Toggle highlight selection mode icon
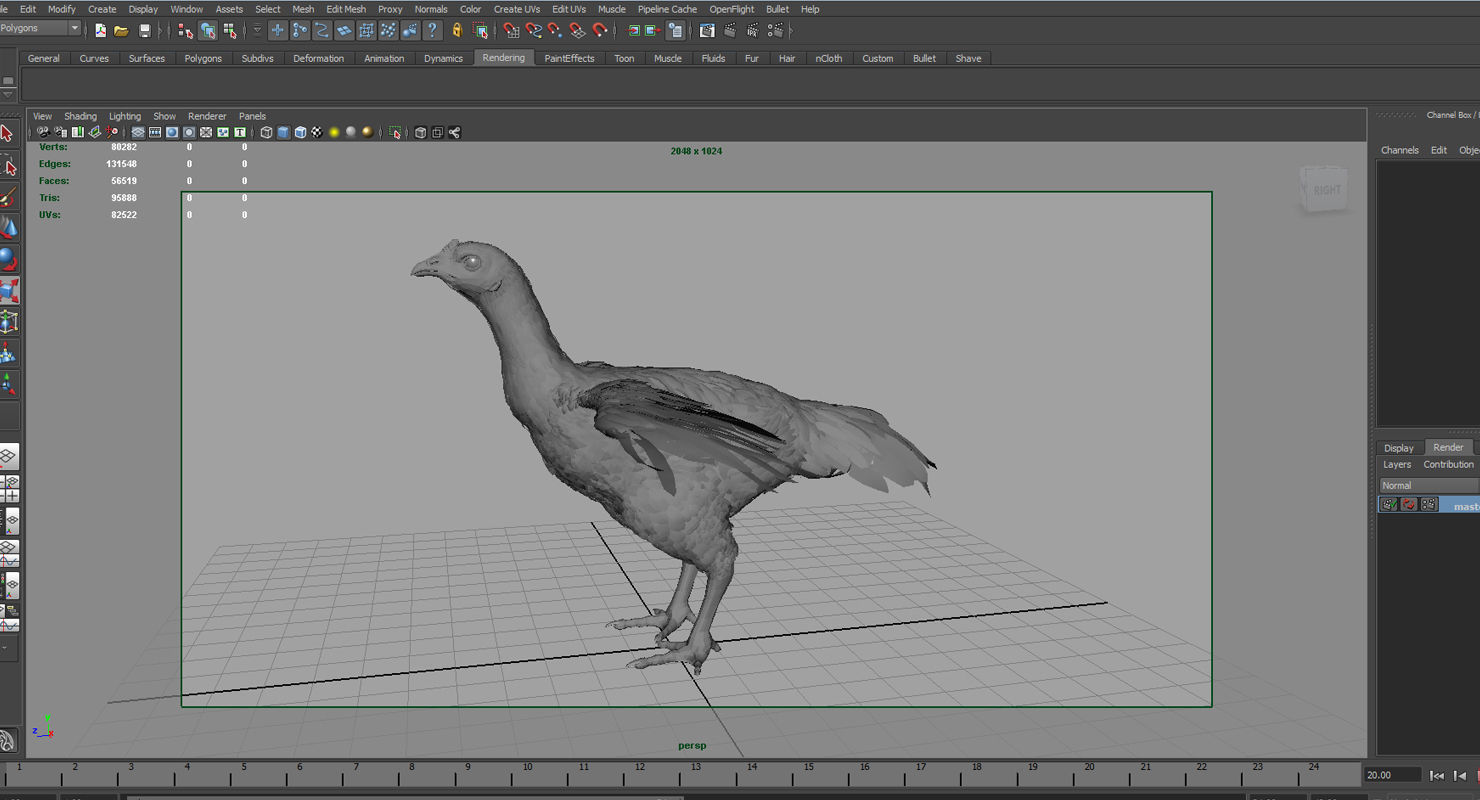 [480, 31]
